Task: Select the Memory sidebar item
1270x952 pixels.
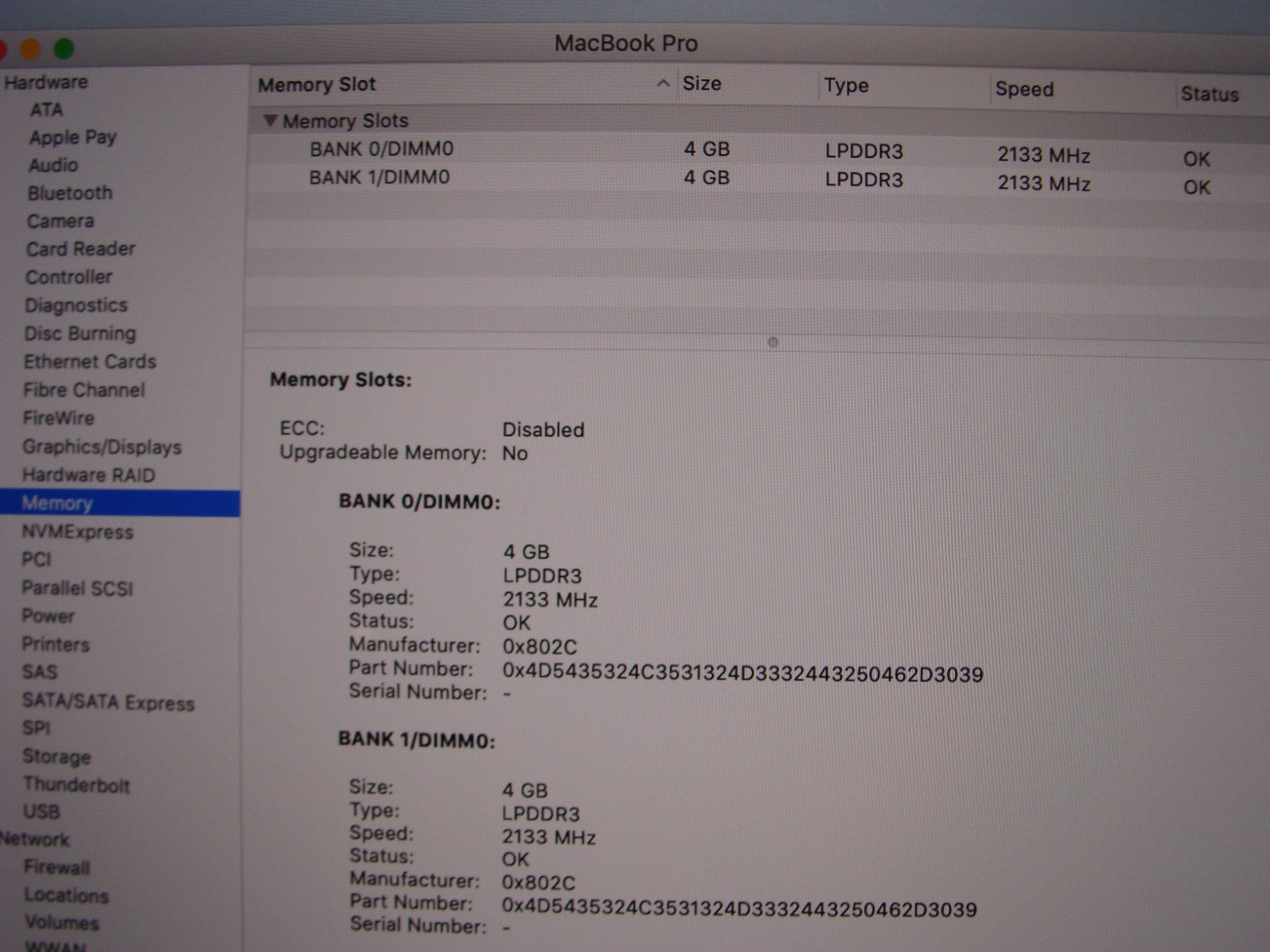Action: coord(57,503)
